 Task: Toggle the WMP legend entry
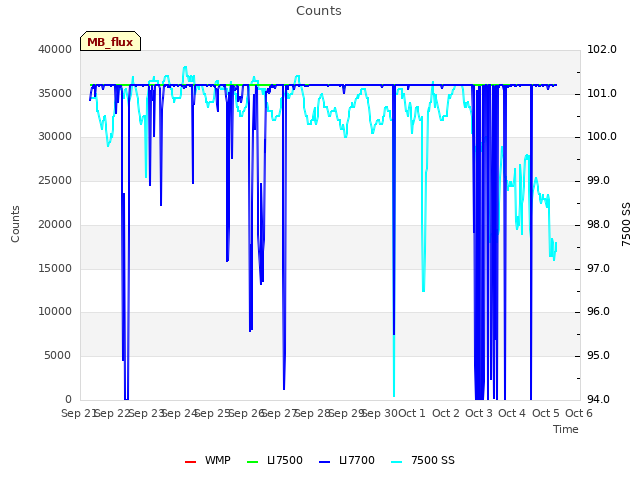[208, 460]
